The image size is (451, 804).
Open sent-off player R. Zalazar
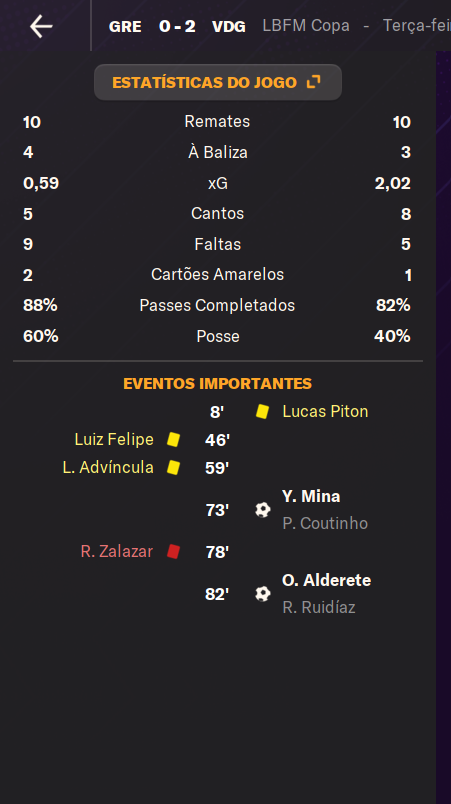click(x=116, y=551)
